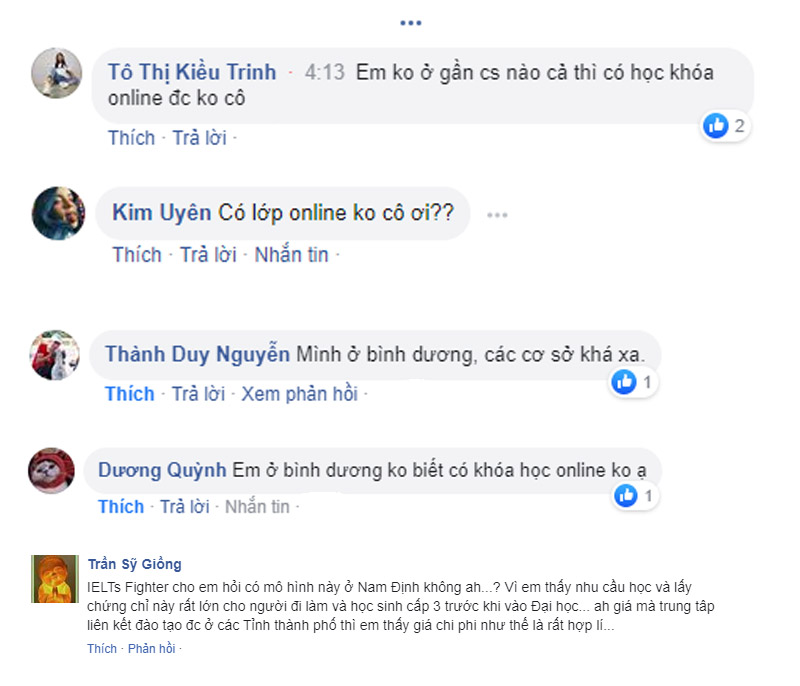Image resolution: width=800 pixels, height=686 pixels.
Task: Toggle Thích under Dương Quỳnh's comment
Action: pyautogui.click(x=121, y=507)
